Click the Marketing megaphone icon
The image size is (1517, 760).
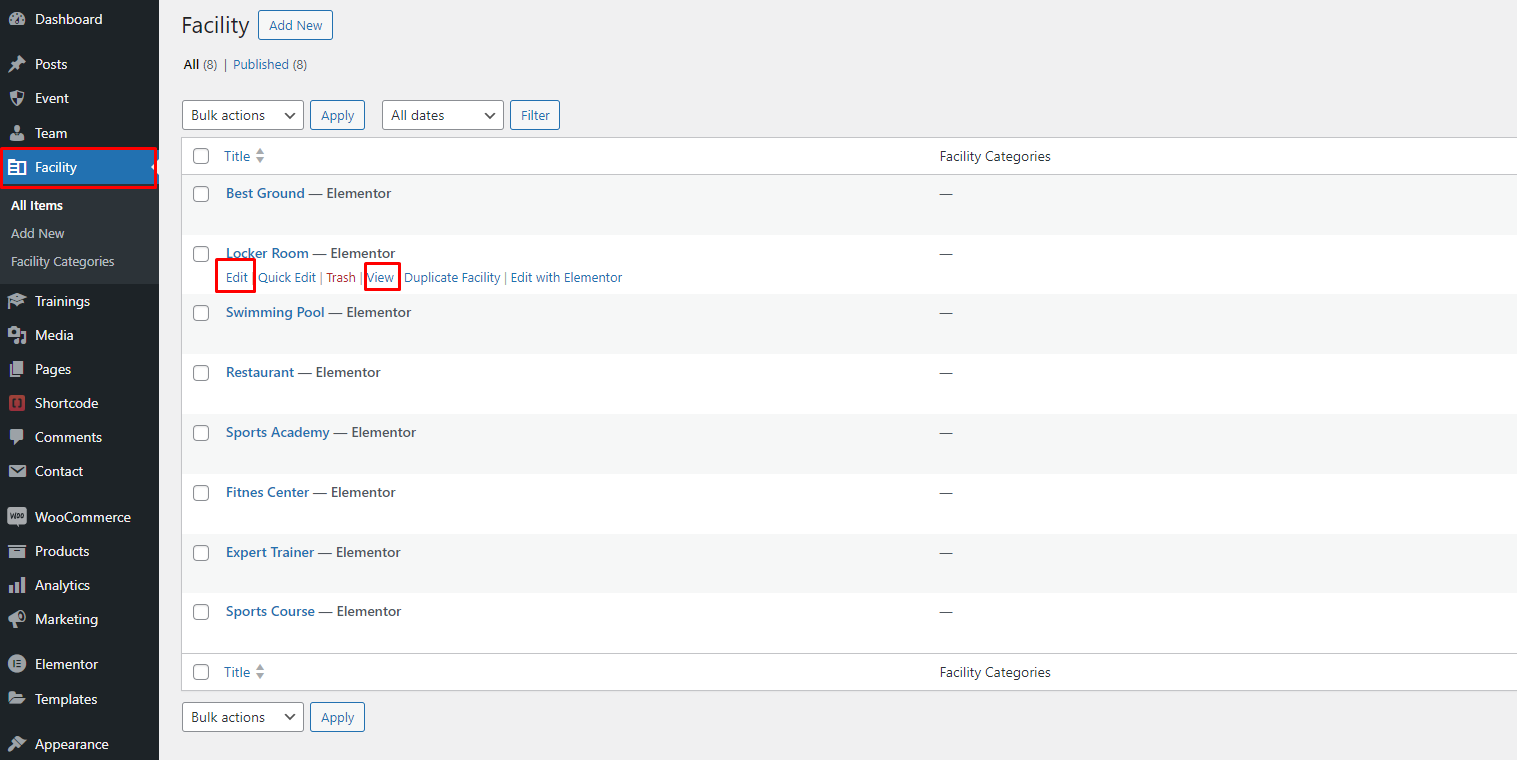(17, 619)
